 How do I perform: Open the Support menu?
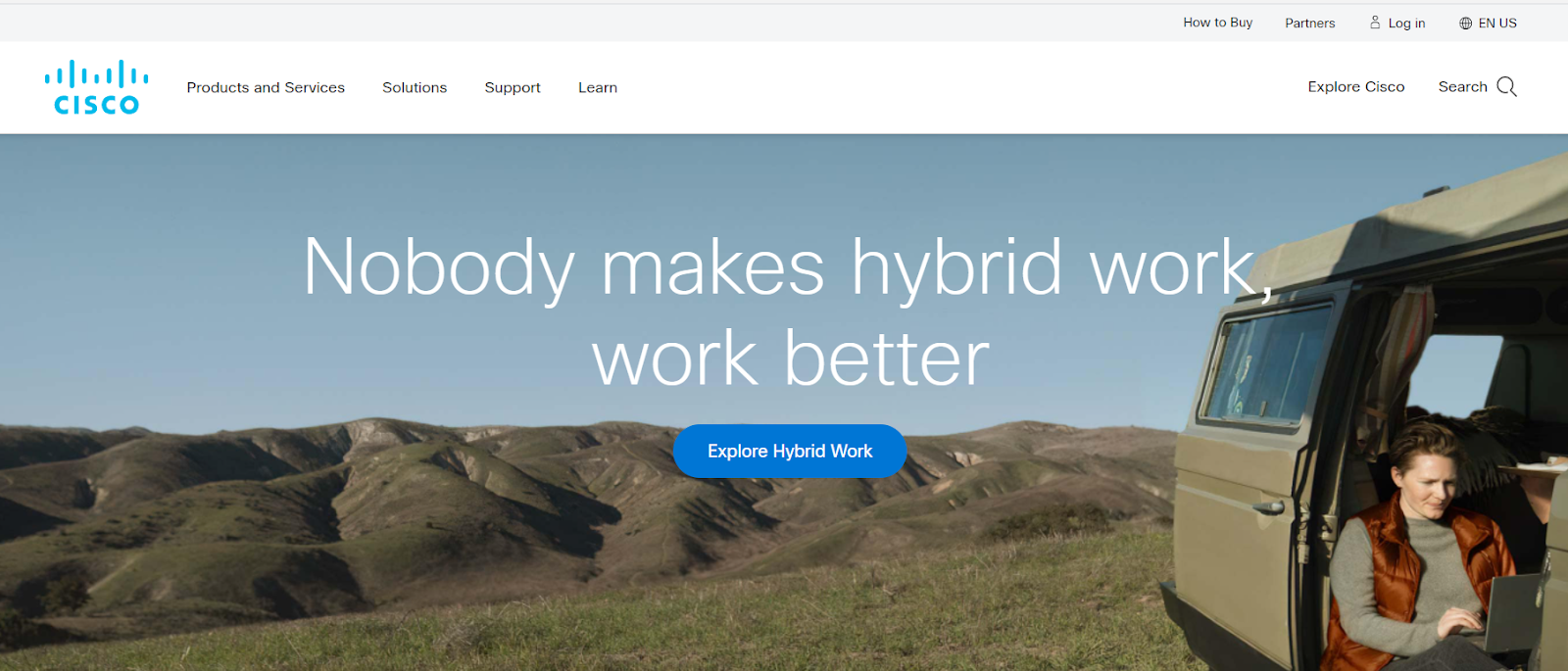pyautogui.click(x=513, y=87)
